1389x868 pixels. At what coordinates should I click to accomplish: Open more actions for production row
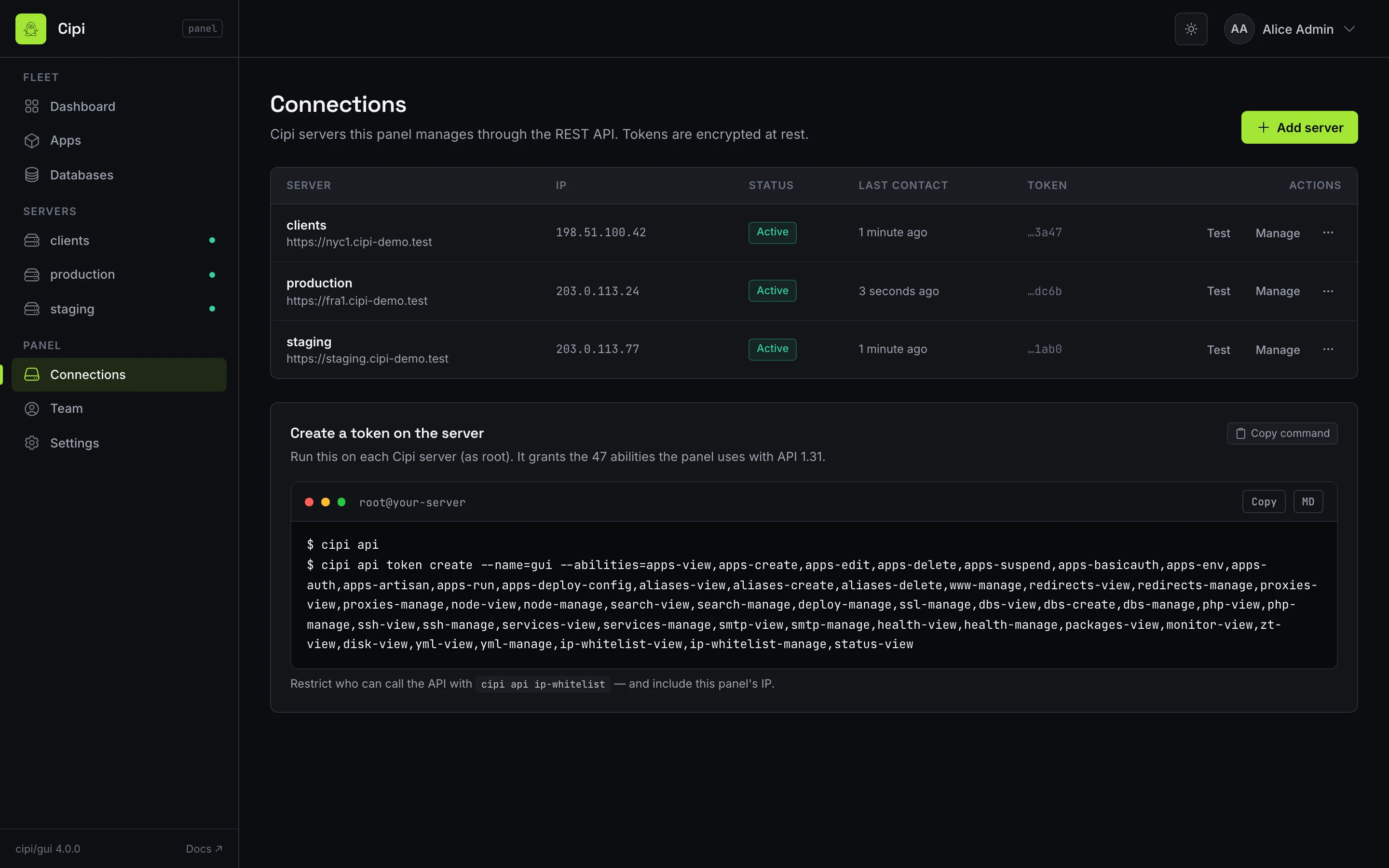point(1328,291)
